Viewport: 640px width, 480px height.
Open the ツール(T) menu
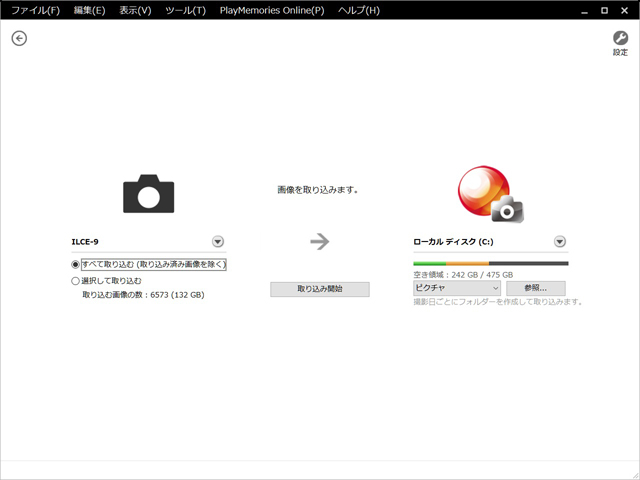(x=185, y=10)
